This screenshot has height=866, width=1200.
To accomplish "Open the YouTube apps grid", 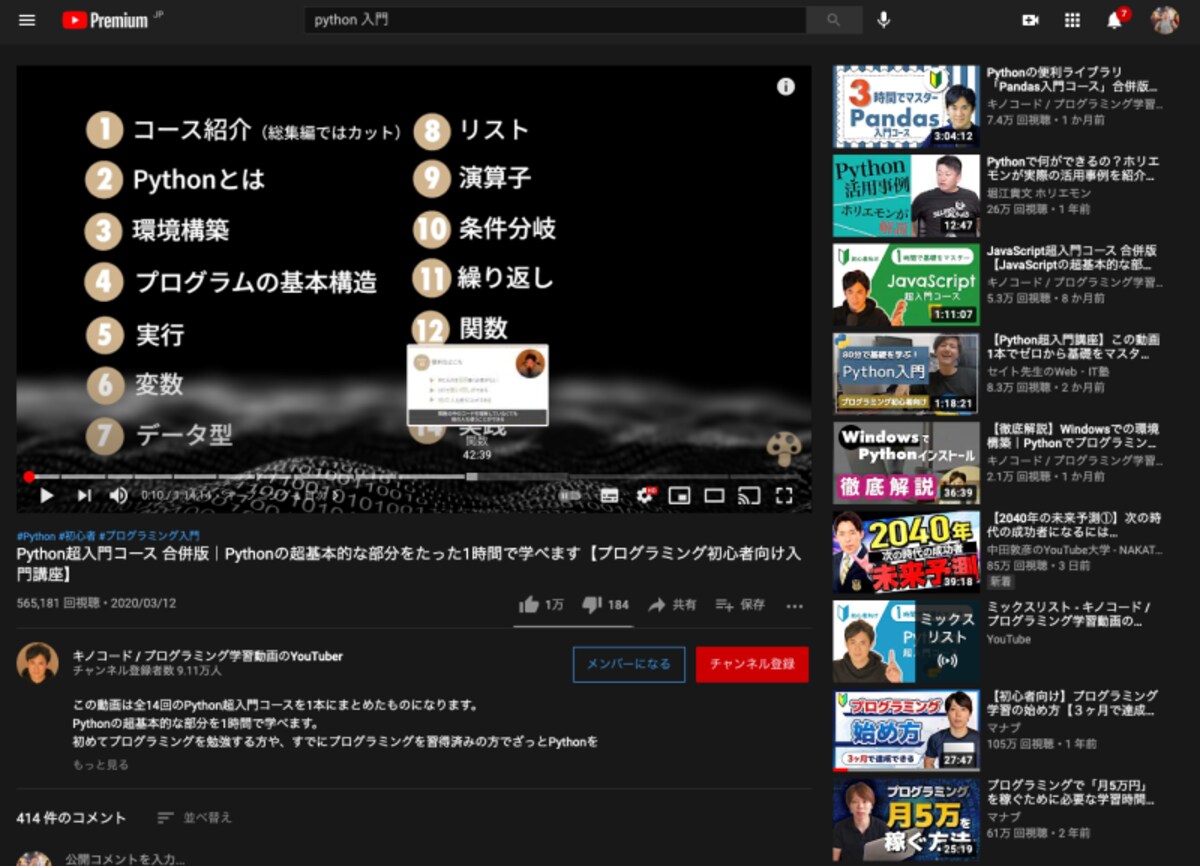I will pyautogui.click(x=1072, y=20).
